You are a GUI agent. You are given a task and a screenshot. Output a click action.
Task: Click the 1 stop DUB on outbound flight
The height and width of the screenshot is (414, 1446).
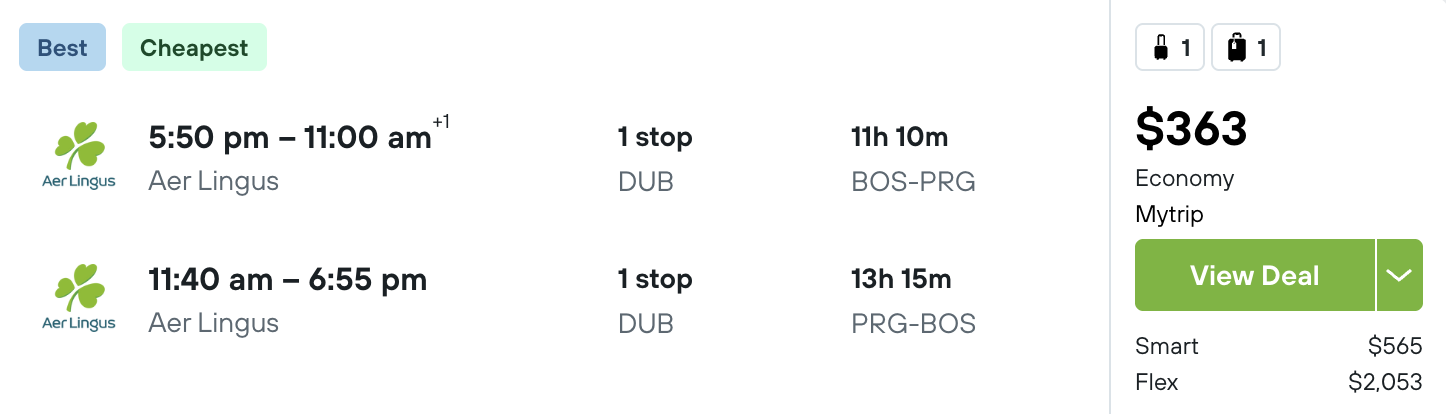click(x=655, y=158)
